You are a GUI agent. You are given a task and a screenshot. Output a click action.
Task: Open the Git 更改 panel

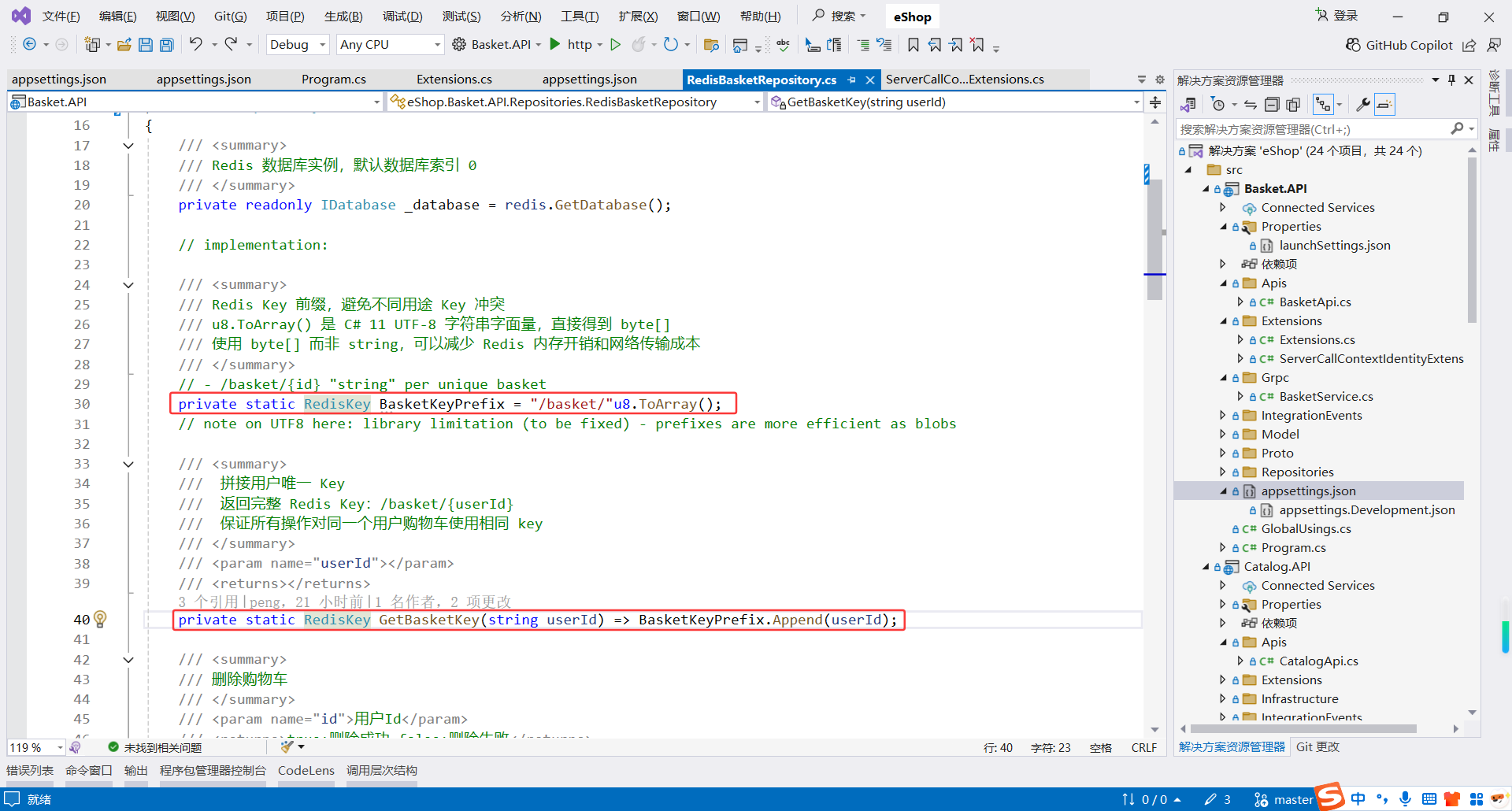[1317, 746]
